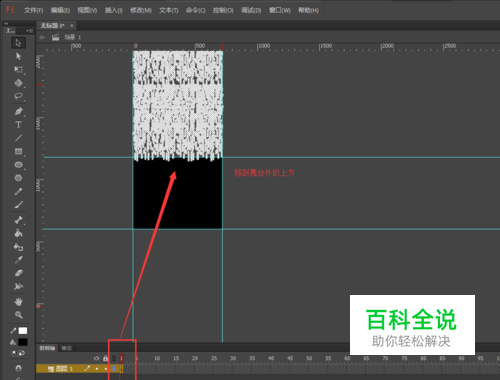The height and width of the screenshot is (380, 500).
Task: Select the Free Transform tool
Action: [x=18, y=69]
